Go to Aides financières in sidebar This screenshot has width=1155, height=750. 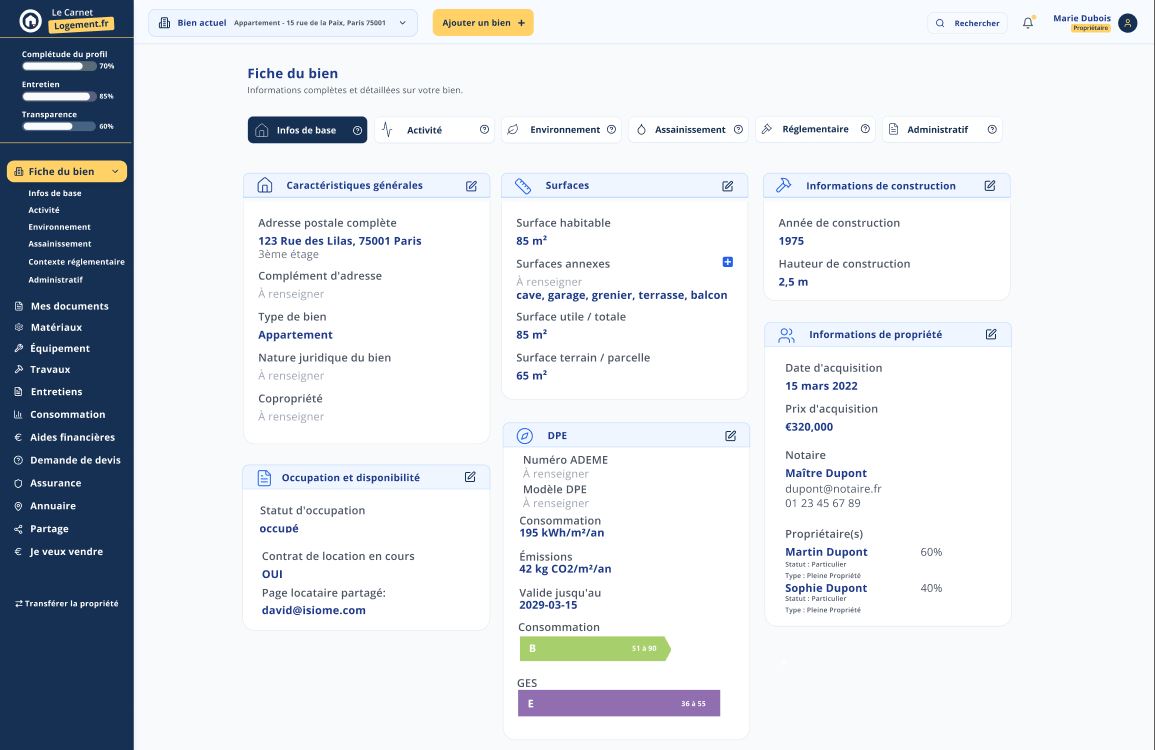click(x=72, y=437)
